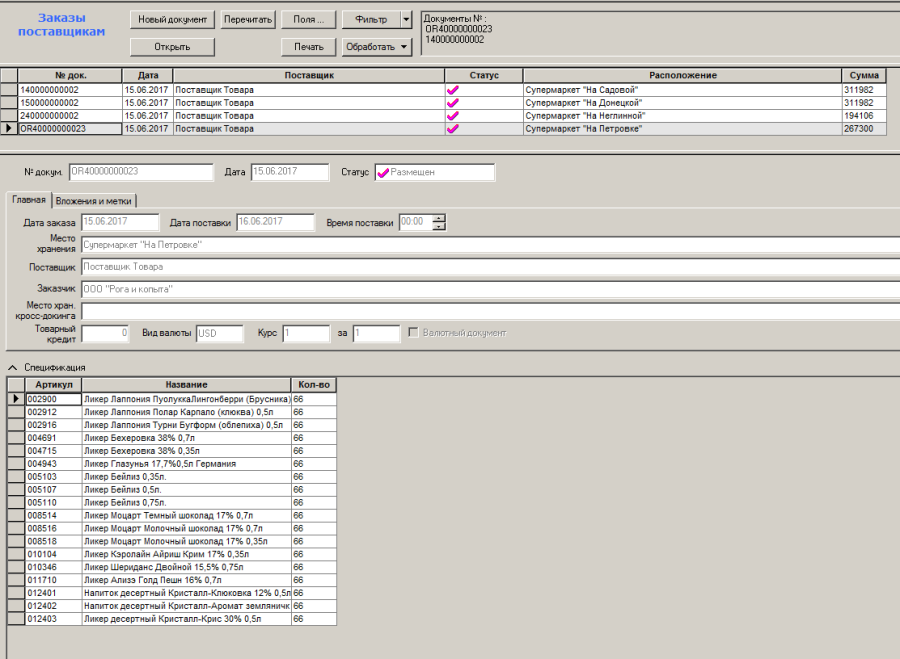Screen dimensions: 900x659
Task: Open the dropdown arrow beside Фильтр
Action: 406,20
